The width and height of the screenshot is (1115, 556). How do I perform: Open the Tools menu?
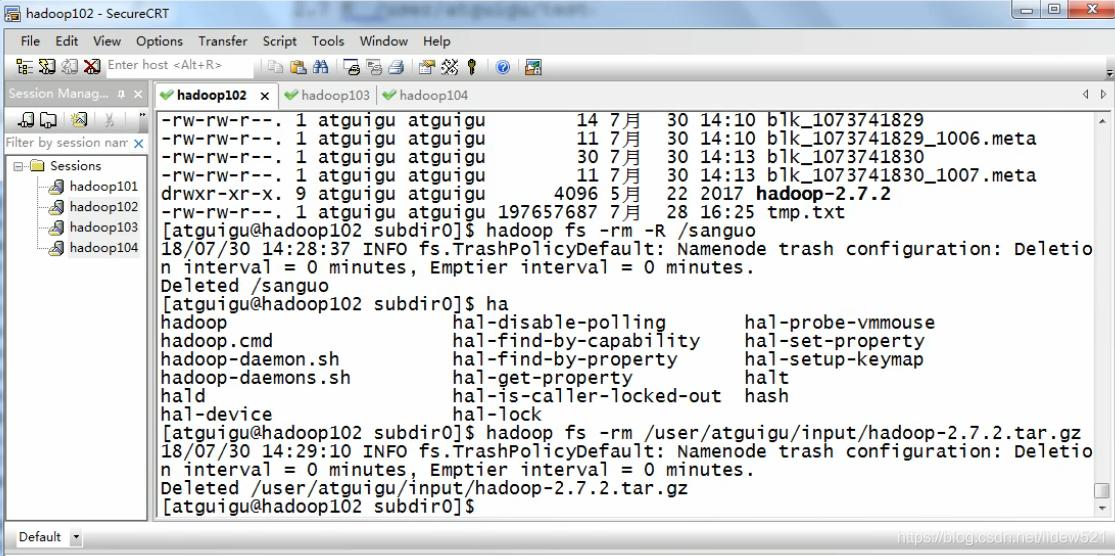coord(328,41)
